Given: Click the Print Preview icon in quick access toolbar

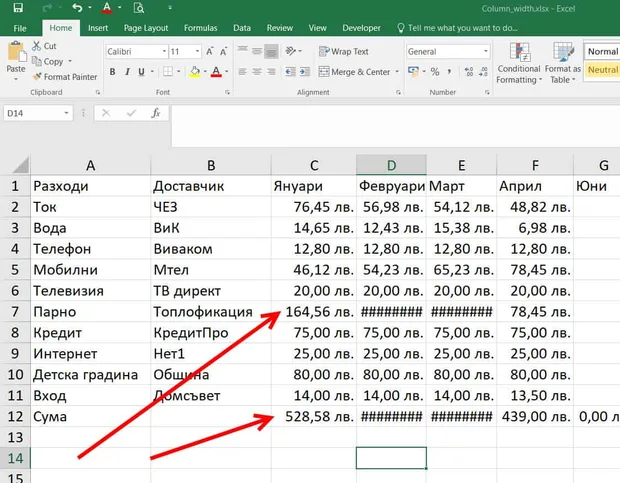Looking at the screenshot, I should tap(138, 8).
